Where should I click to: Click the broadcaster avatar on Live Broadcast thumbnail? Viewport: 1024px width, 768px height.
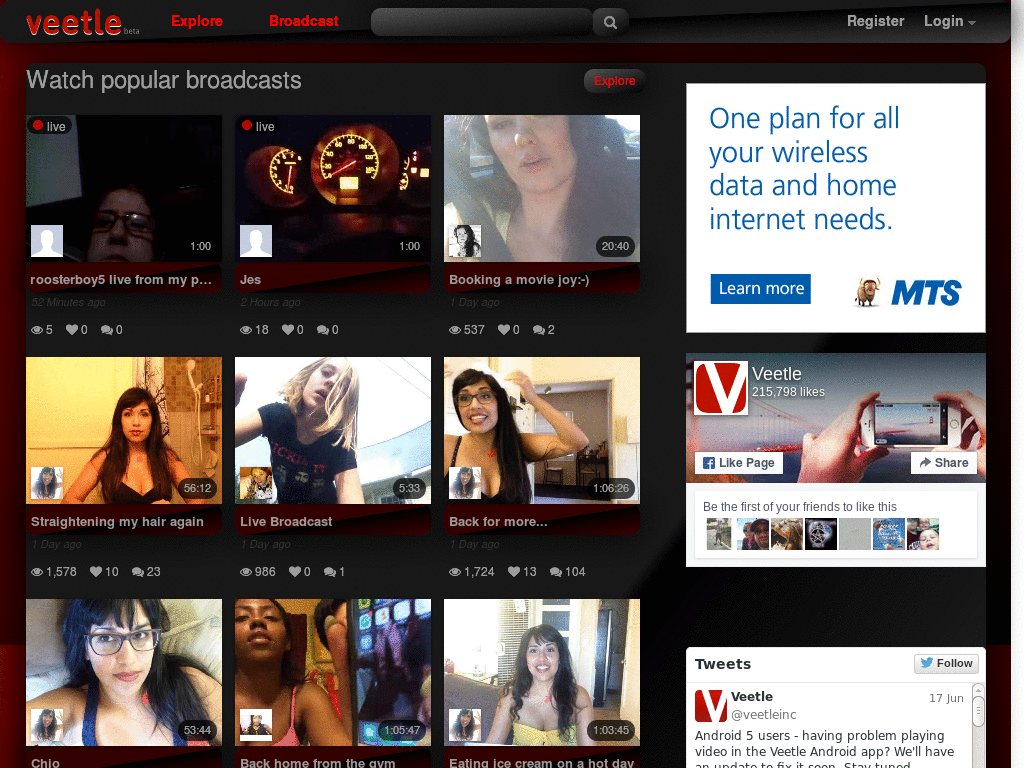click(x=256, y=483)
